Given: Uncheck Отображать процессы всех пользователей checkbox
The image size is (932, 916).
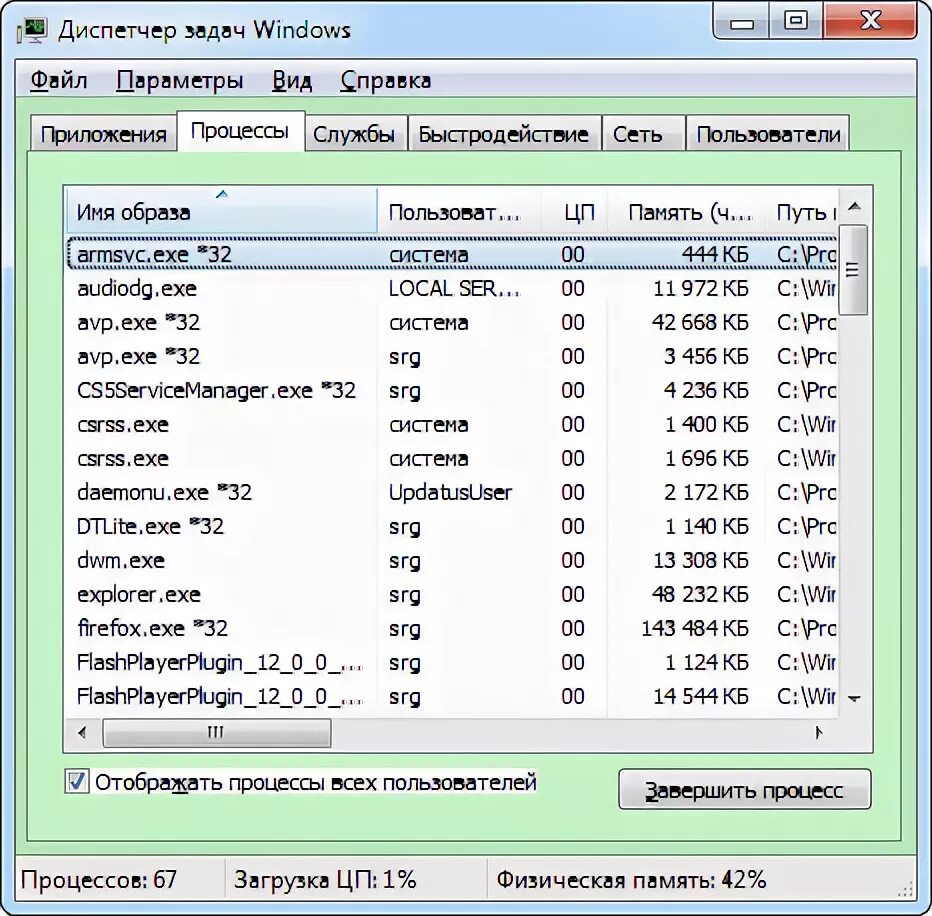Looking at the screenshot, I should coord(77,782).
